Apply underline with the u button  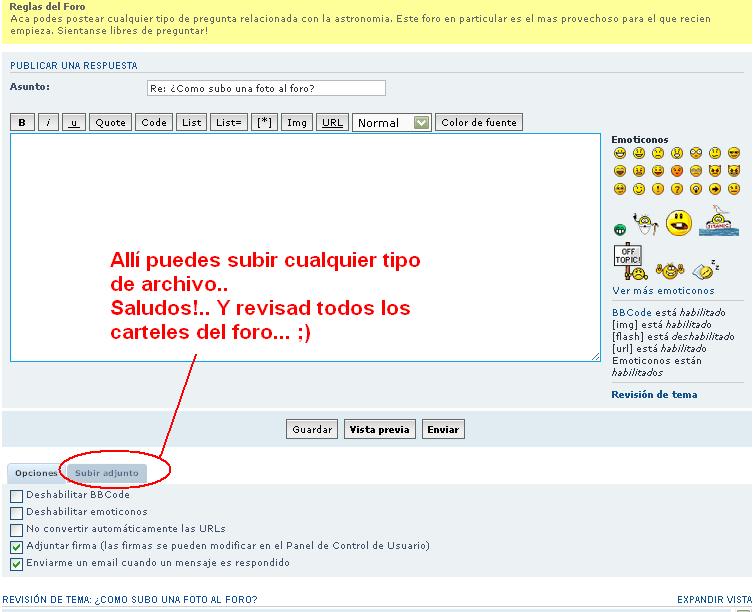coord(74,122)
